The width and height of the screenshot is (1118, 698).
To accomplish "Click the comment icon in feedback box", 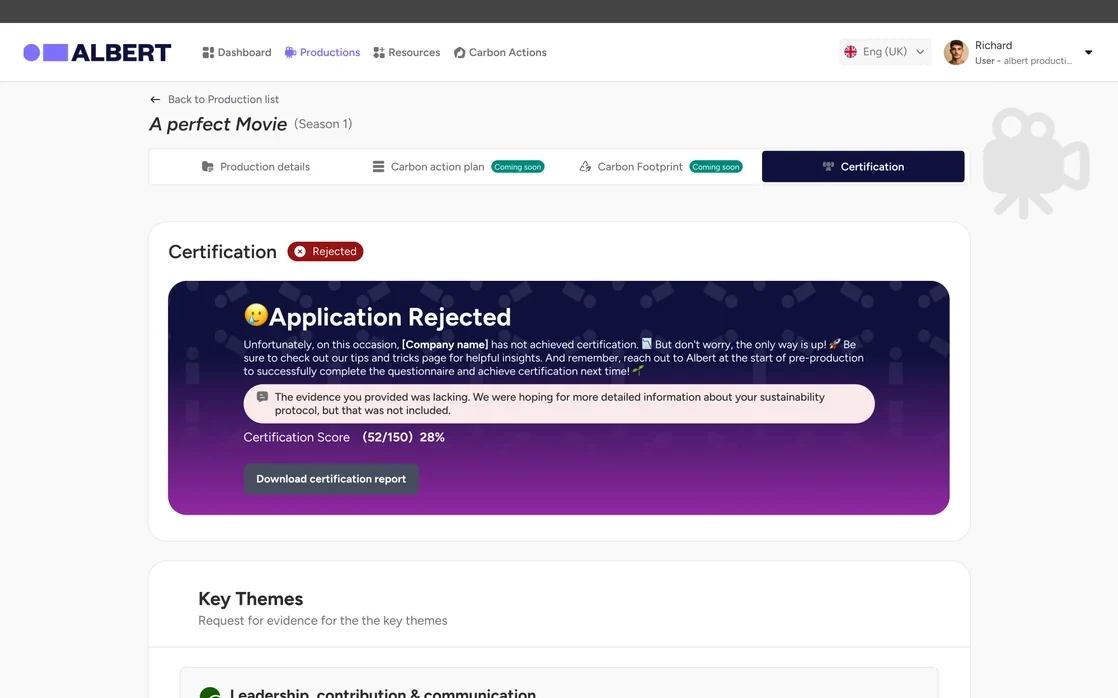I will point(262,397).
